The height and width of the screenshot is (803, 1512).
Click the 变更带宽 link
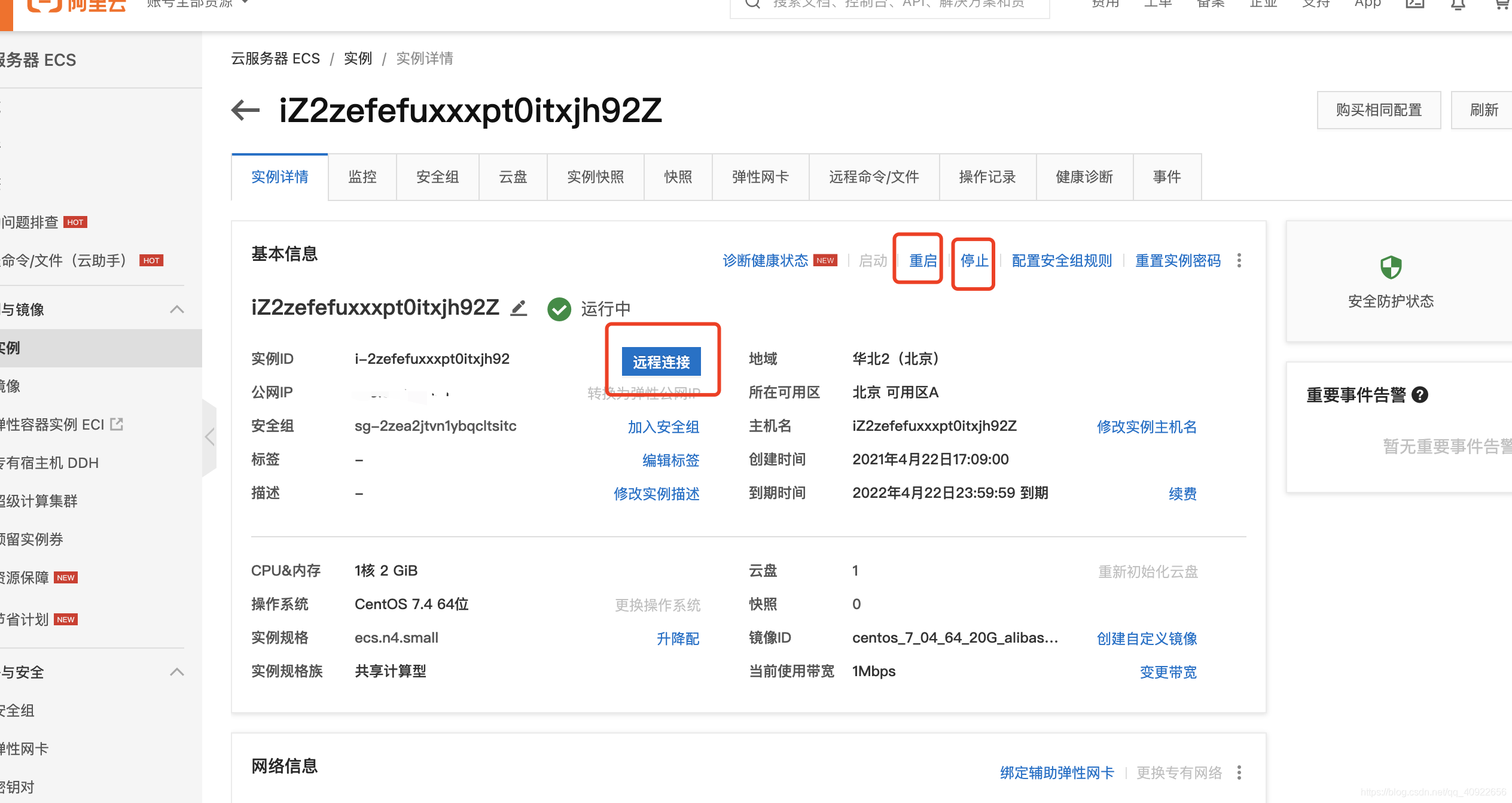tap(1169, 672)
